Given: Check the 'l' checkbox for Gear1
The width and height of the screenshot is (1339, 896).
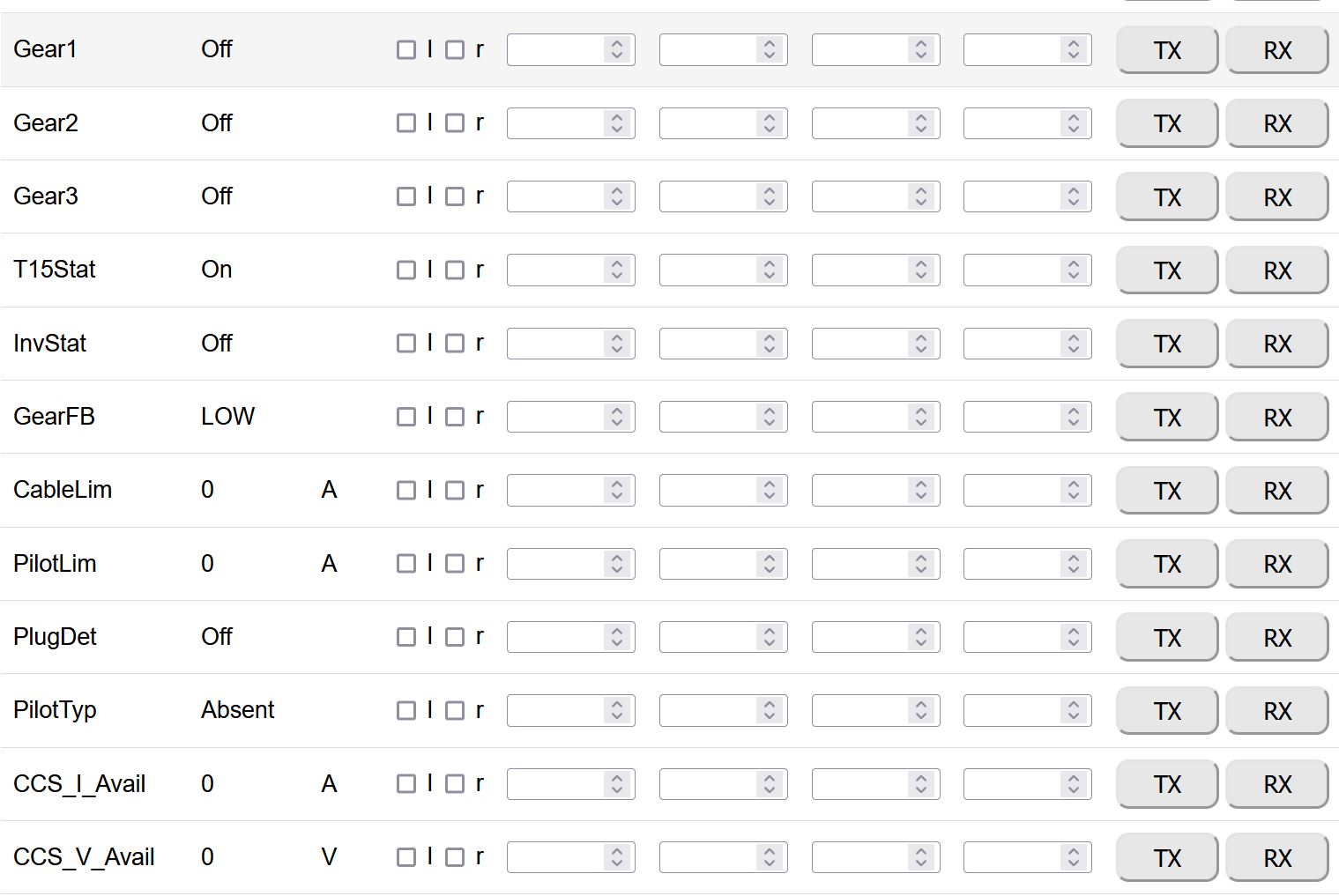Looking at the screenshot, I should (x=406, y=50).
